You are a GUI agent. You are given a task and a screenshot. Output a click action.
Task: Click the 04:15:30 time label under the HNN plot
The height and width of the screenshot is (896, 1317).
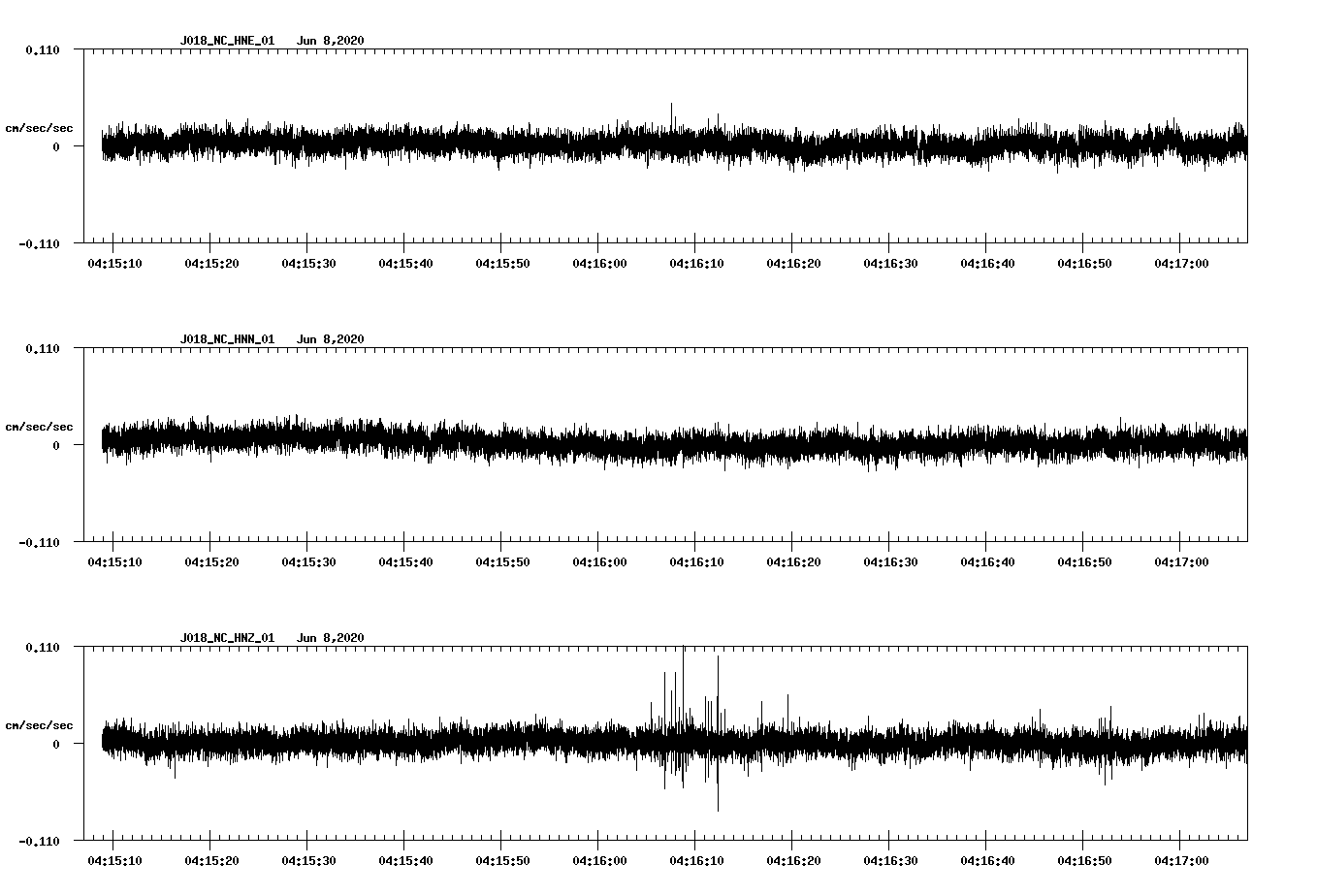(308, 562)
